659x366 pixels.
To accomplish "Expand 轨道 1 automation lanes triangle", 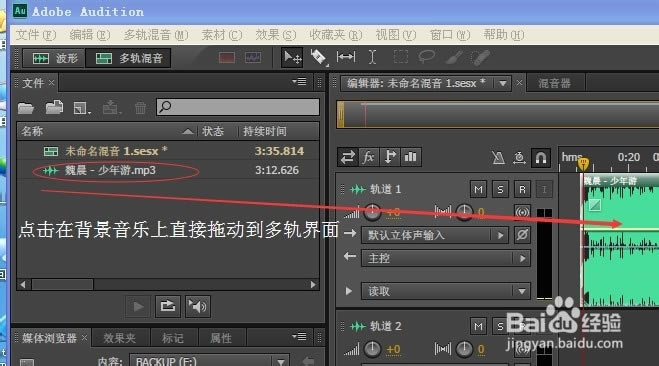I will [348, 291].
